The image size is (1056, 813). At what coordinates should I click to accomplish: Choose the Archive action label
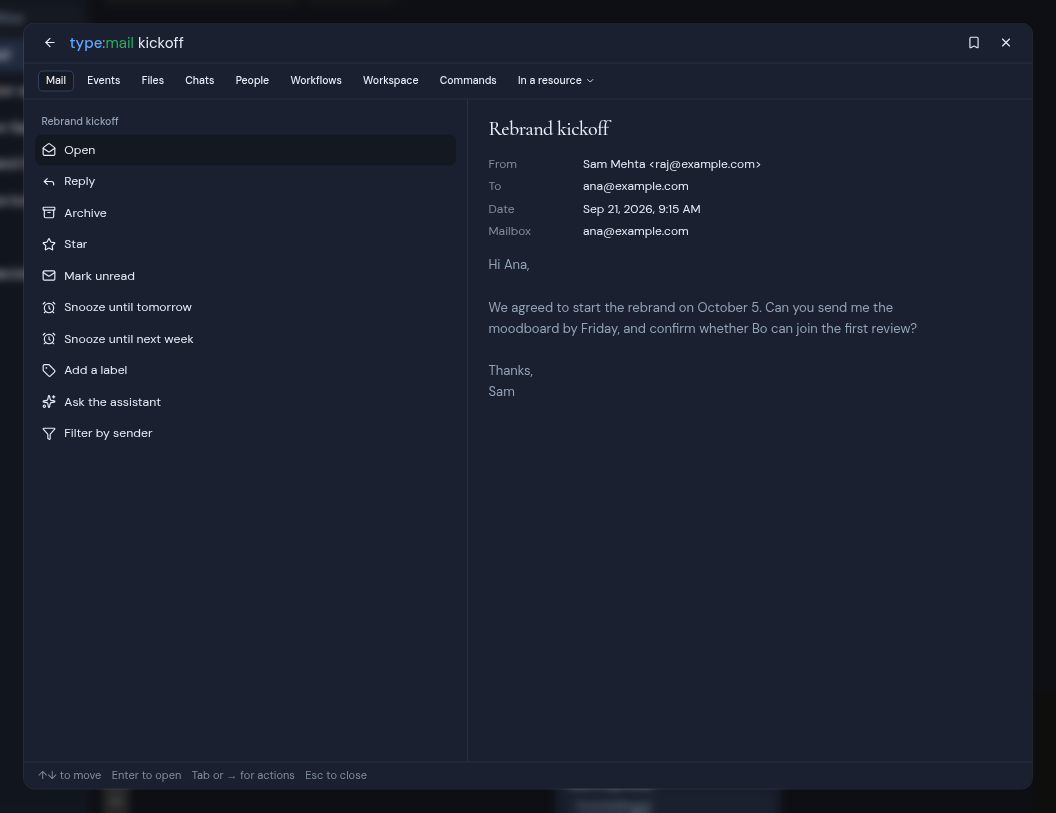[x=86, y=213]
